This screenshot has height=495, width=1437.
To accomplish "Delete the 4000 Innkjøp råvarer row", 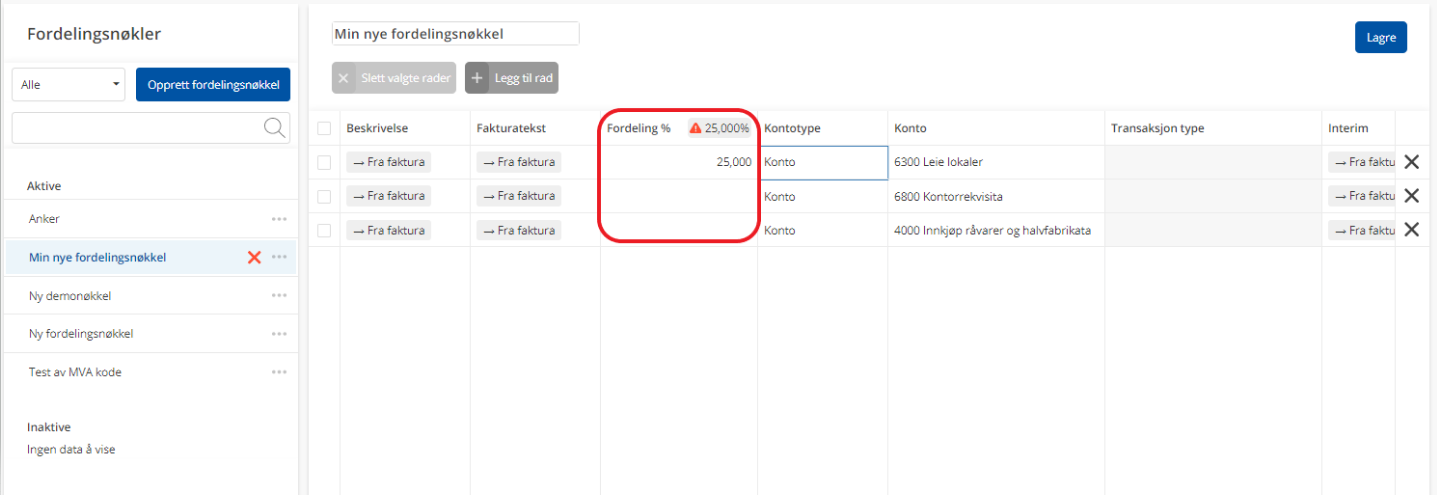I will click(1411, 230).
